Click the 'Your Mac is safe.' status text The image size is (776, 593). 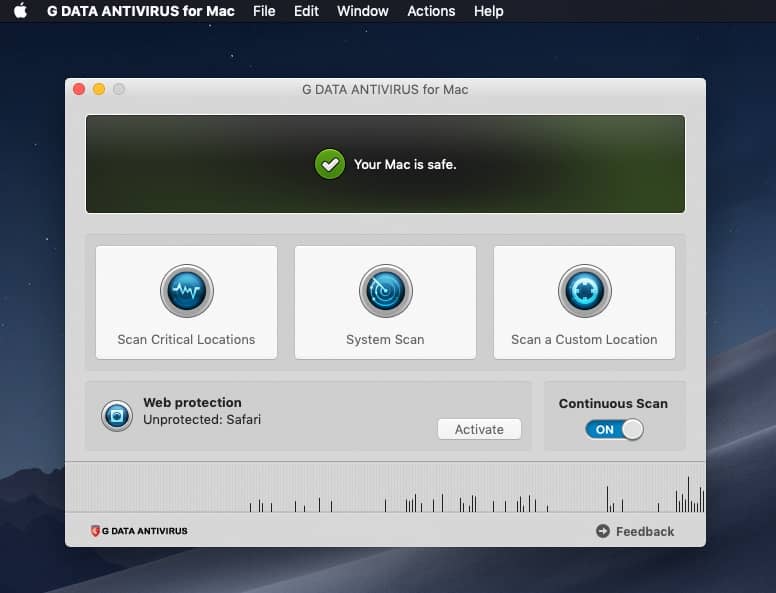[405, 164]
